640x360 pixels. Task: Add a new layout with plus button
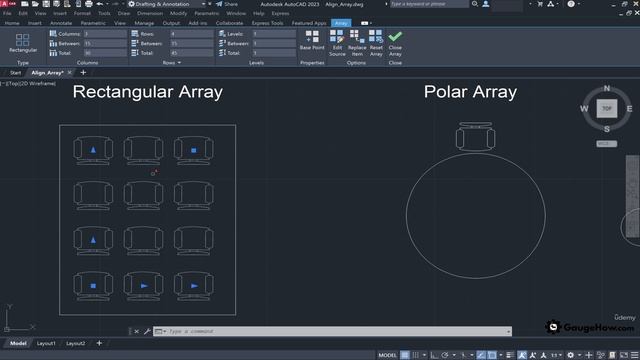pyautogui.click(x=99, y=343)
